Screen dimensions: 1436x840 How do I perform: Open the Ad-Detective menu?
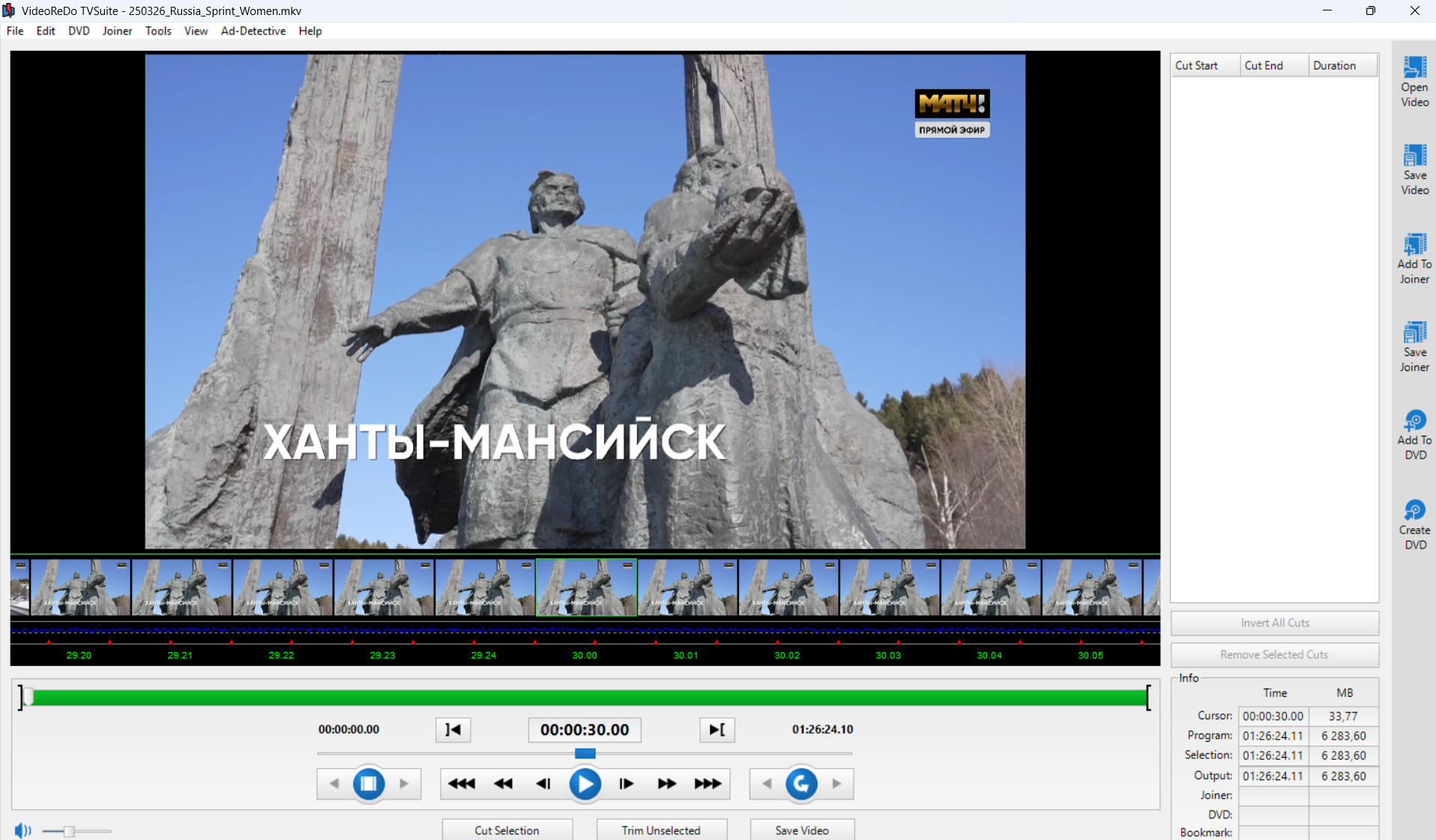(253, 31)
